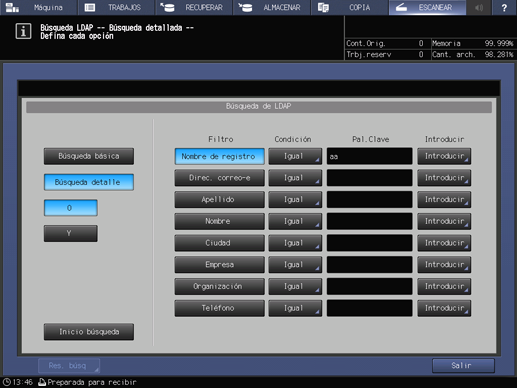Click Introducir for Direc. correo-e
This screenshot has width=517, height=388.
tap(444, 178)
